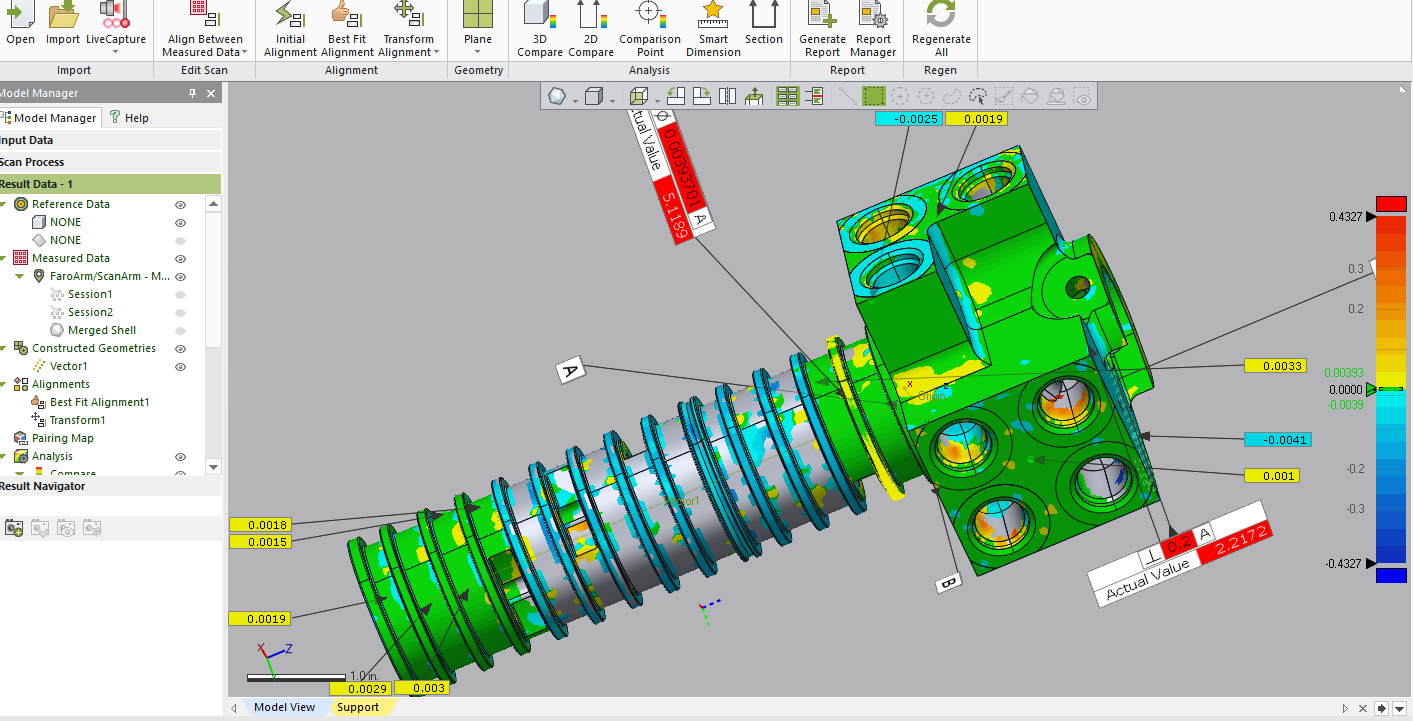Pin the Model Manager panel
The height and width of the screenshot is (721, 1413).
[x=193, y=93]
